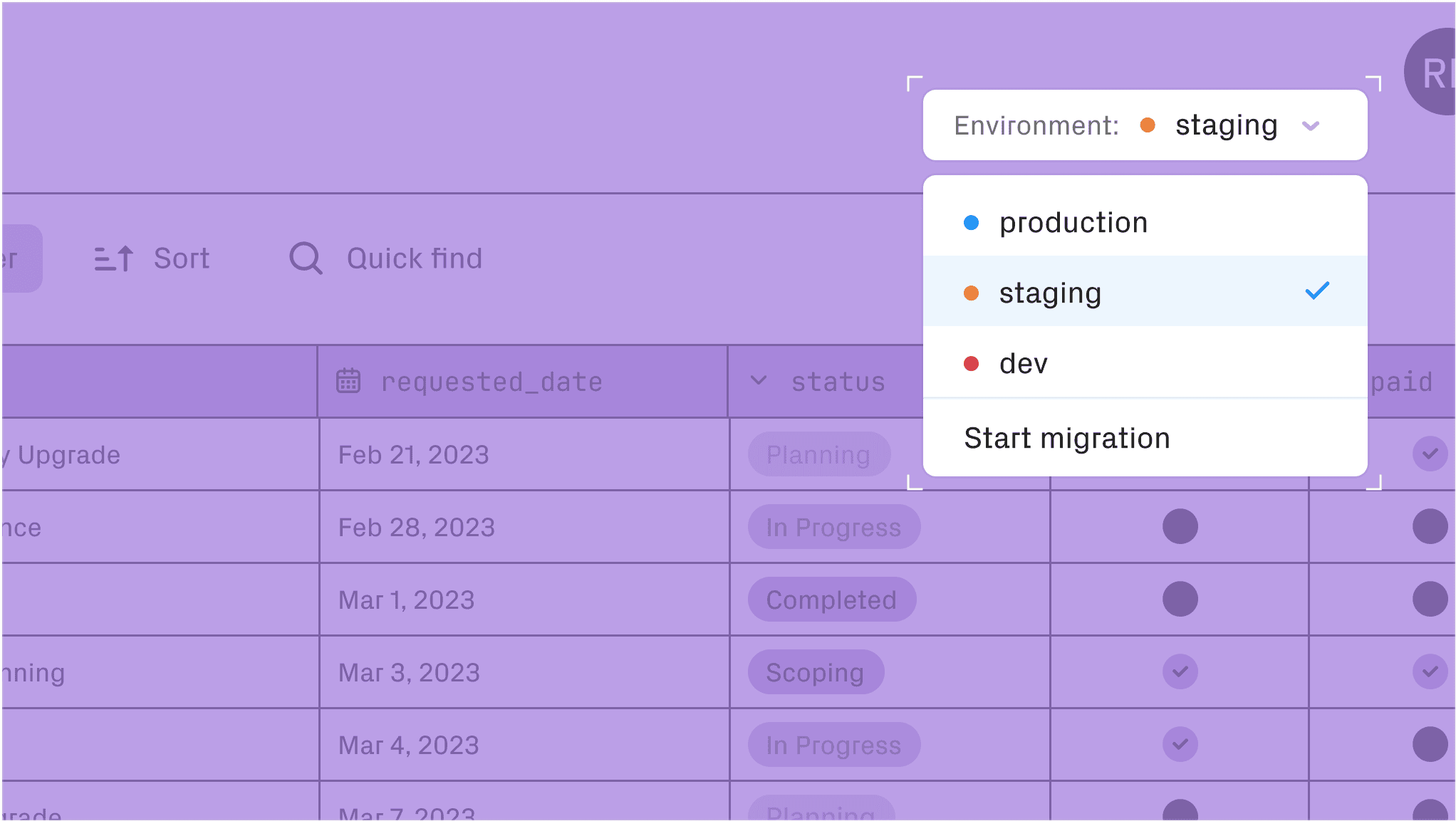Click the Sort button label
1456x821 pixels.
point(182,258)
